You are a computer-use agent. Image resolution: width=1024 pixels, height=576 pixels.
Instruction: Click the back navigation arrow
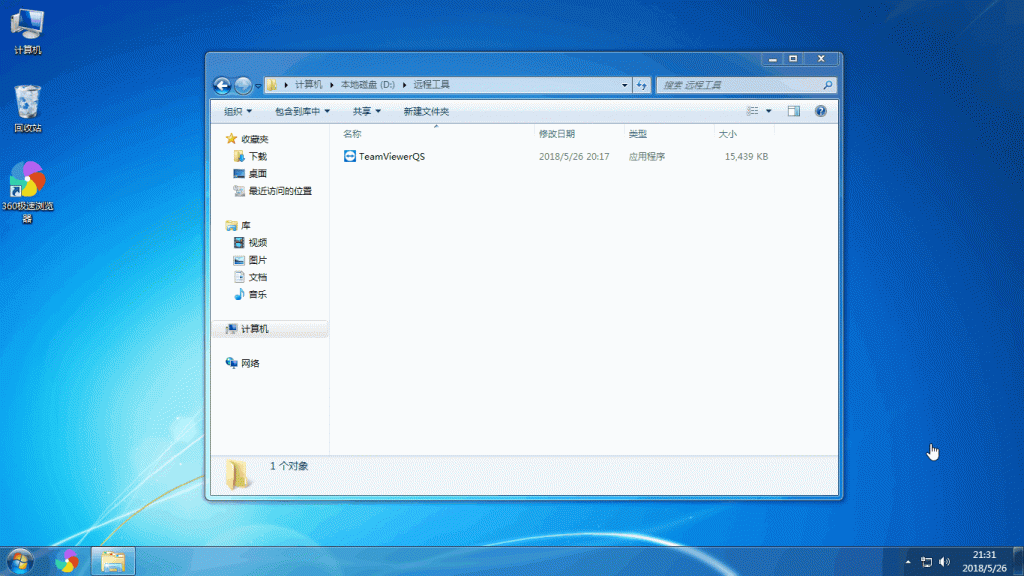point(222,86)
